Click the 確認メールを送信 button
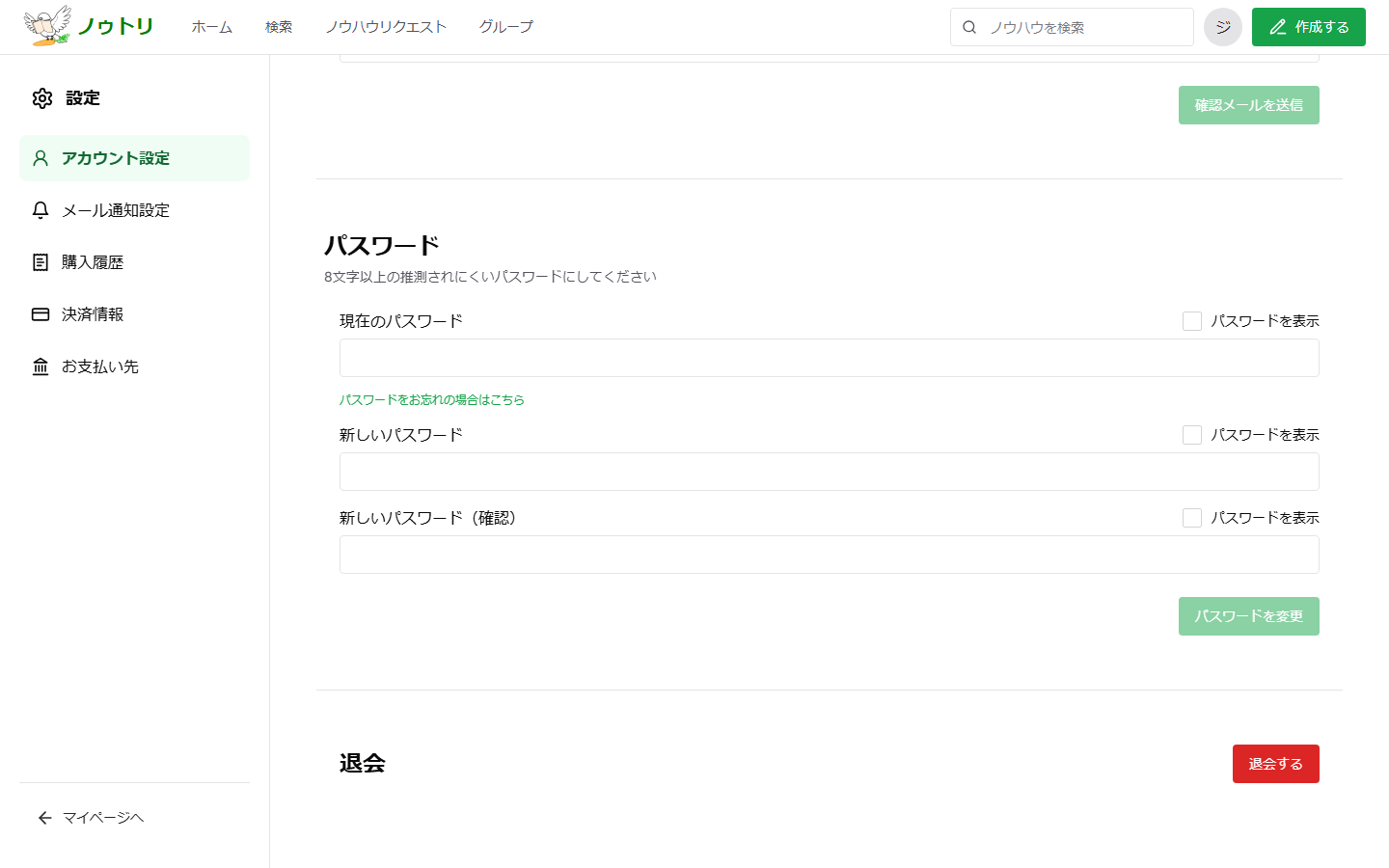 1249,105
